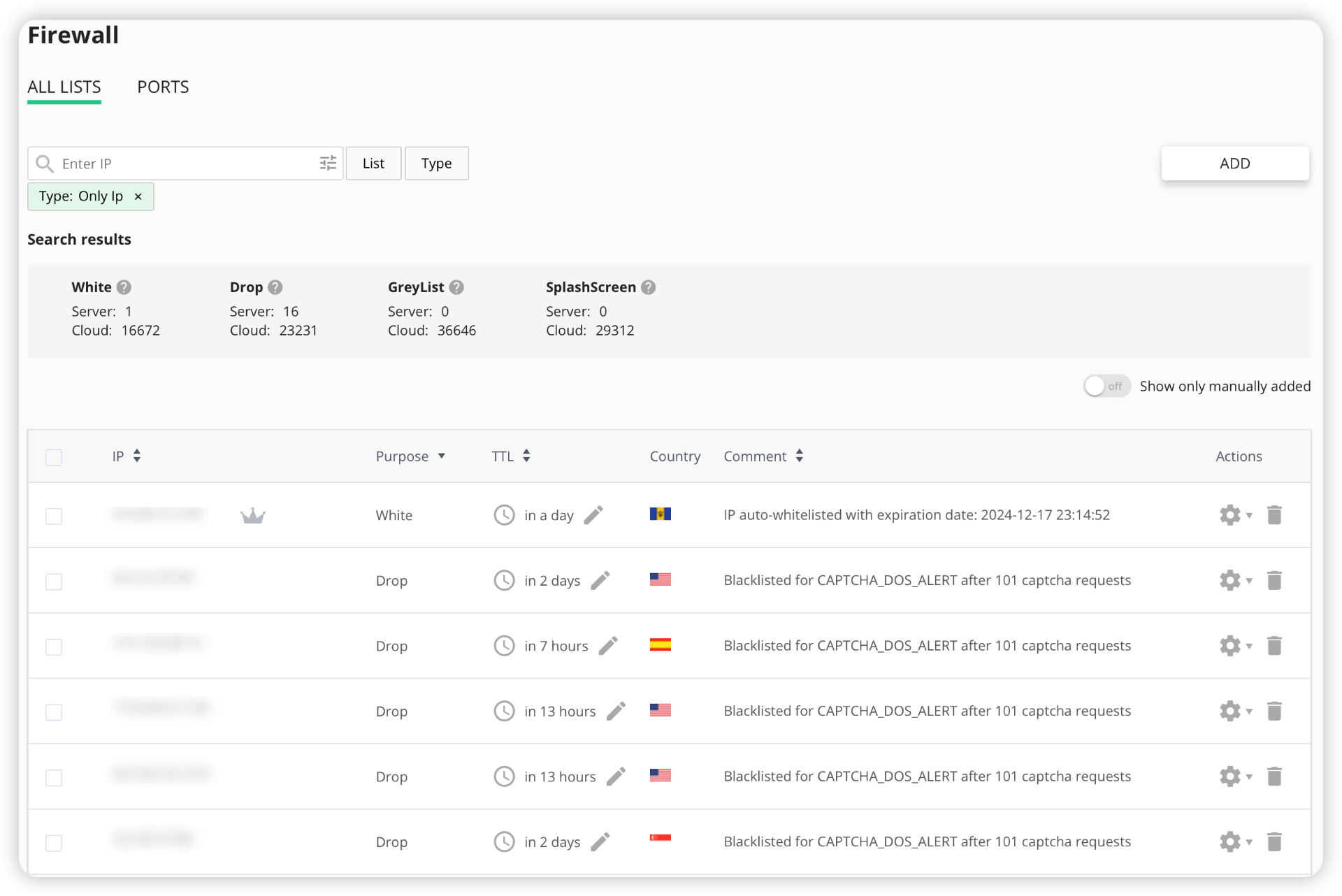Viewport: 1342px width, 896px height.
Task: Click the clock icon in 'in a day' row
Action: pyautogui.click(x=504, y=515)
